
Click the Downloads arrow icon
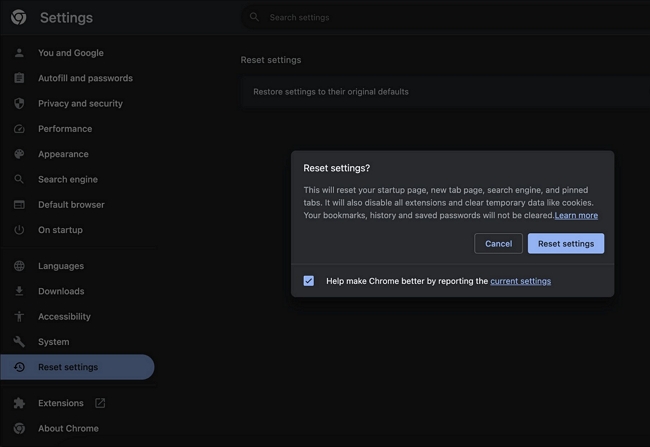point(19,291)
